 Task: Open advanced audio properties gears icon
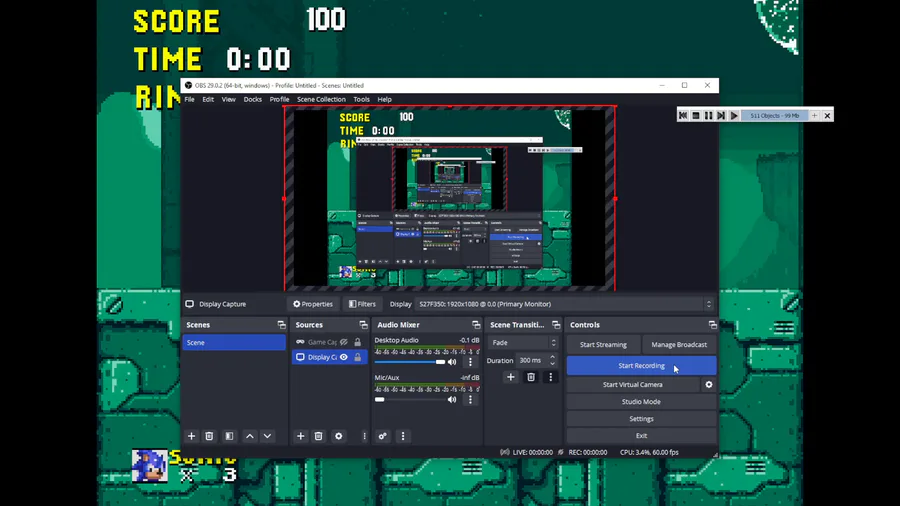click(382, 436)
